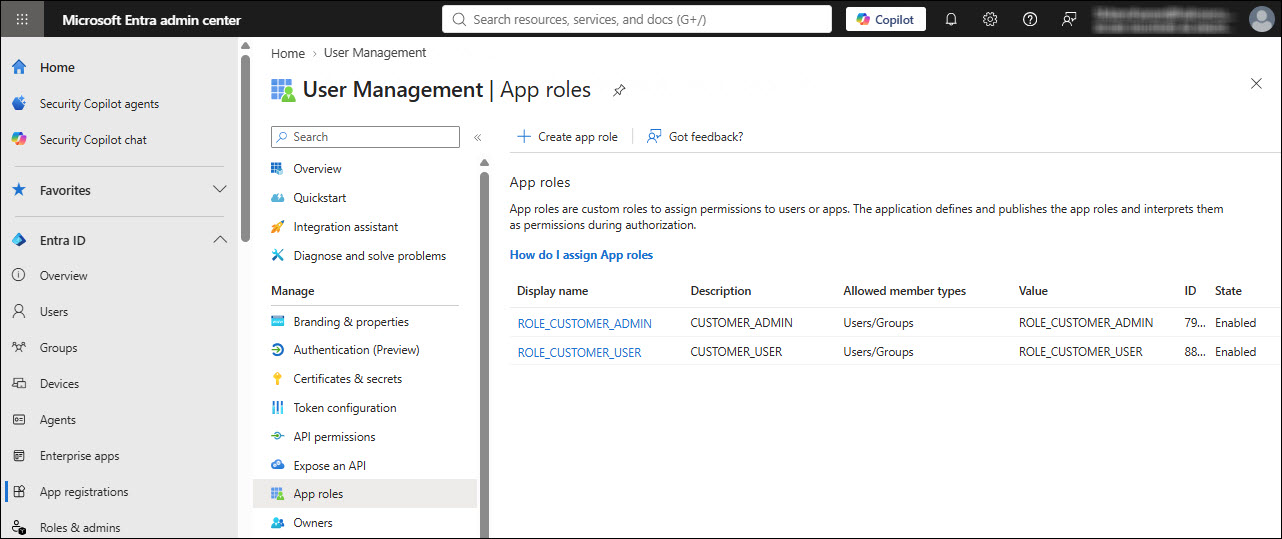The image size is (1282, 539).
Task: Pin the User Management page
Action: coord(619,91)
